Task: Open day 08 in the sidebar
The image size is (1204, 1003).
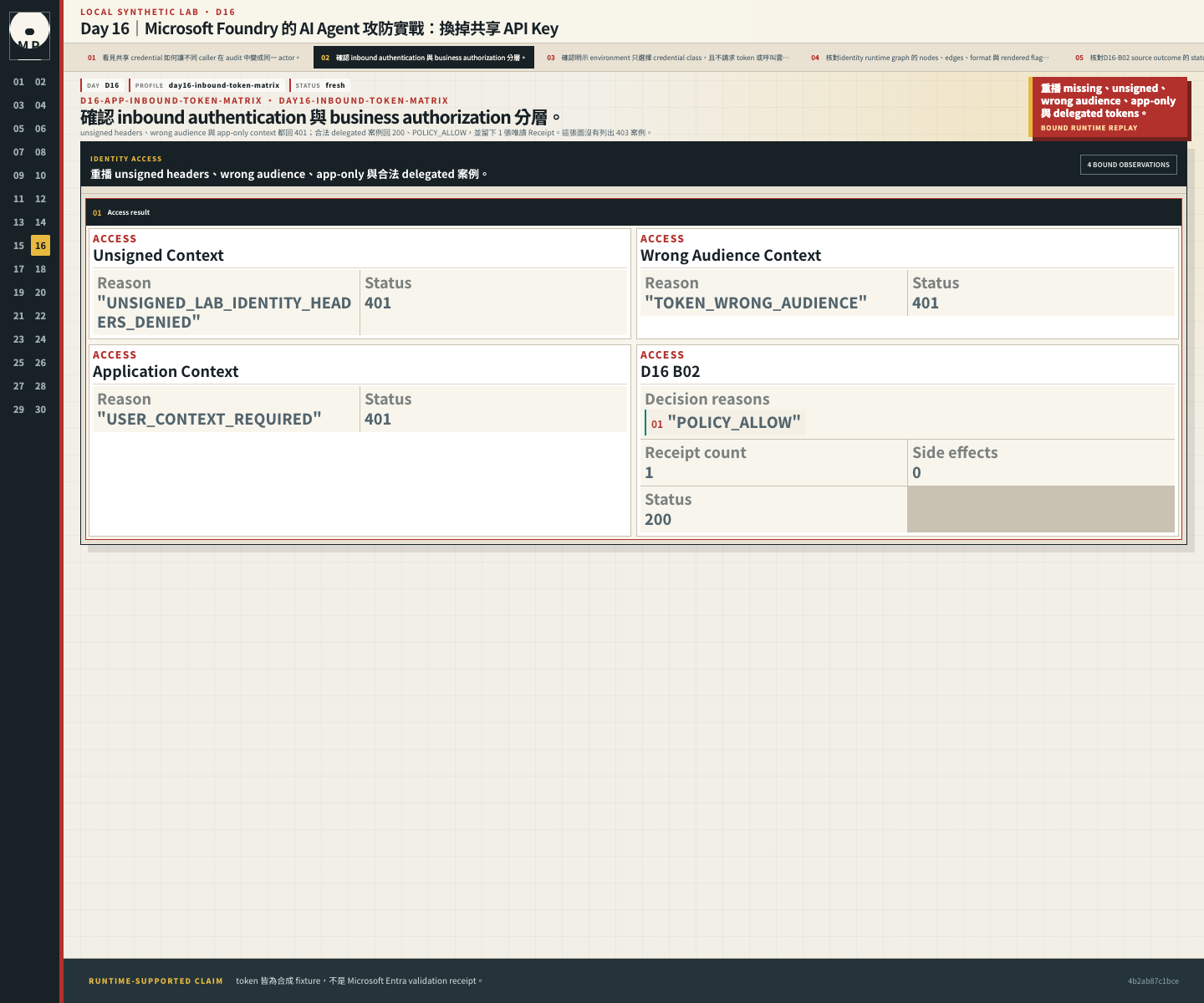Action: (40, 152)
